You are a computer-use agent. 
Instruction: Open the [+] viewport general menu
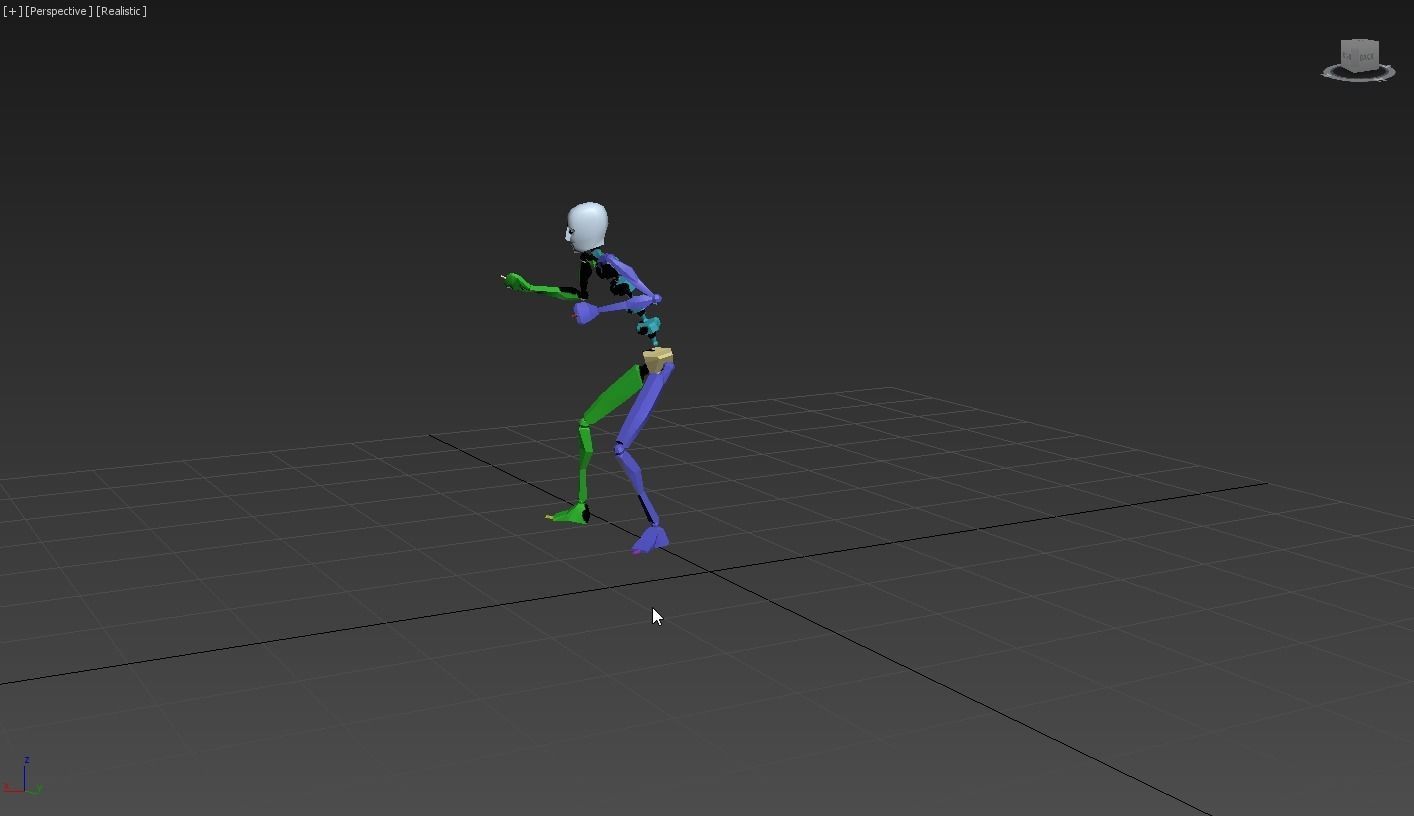(x=12, y=11)
